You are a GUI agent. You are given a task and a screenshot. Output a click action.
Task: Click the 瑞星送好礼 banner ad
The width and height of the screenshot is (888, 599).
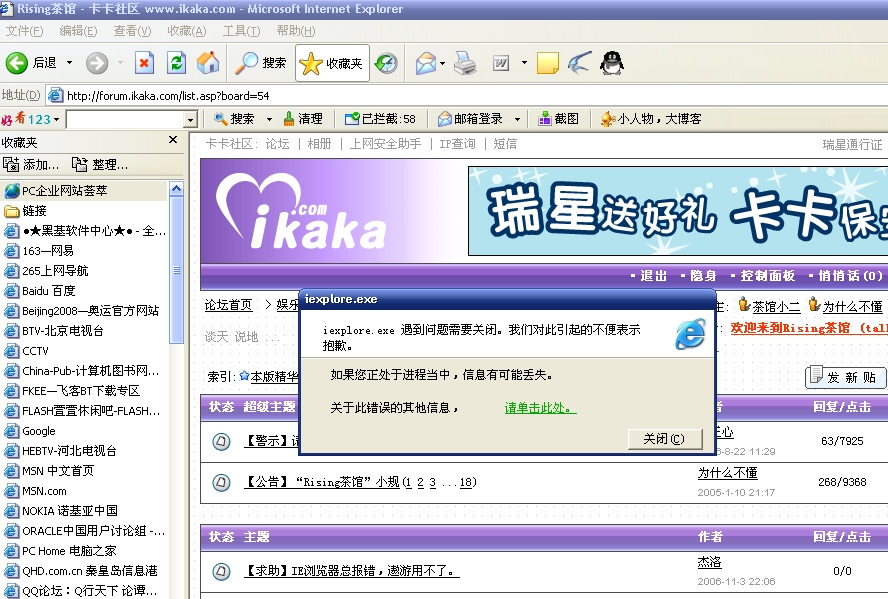[x=678, y=211]
